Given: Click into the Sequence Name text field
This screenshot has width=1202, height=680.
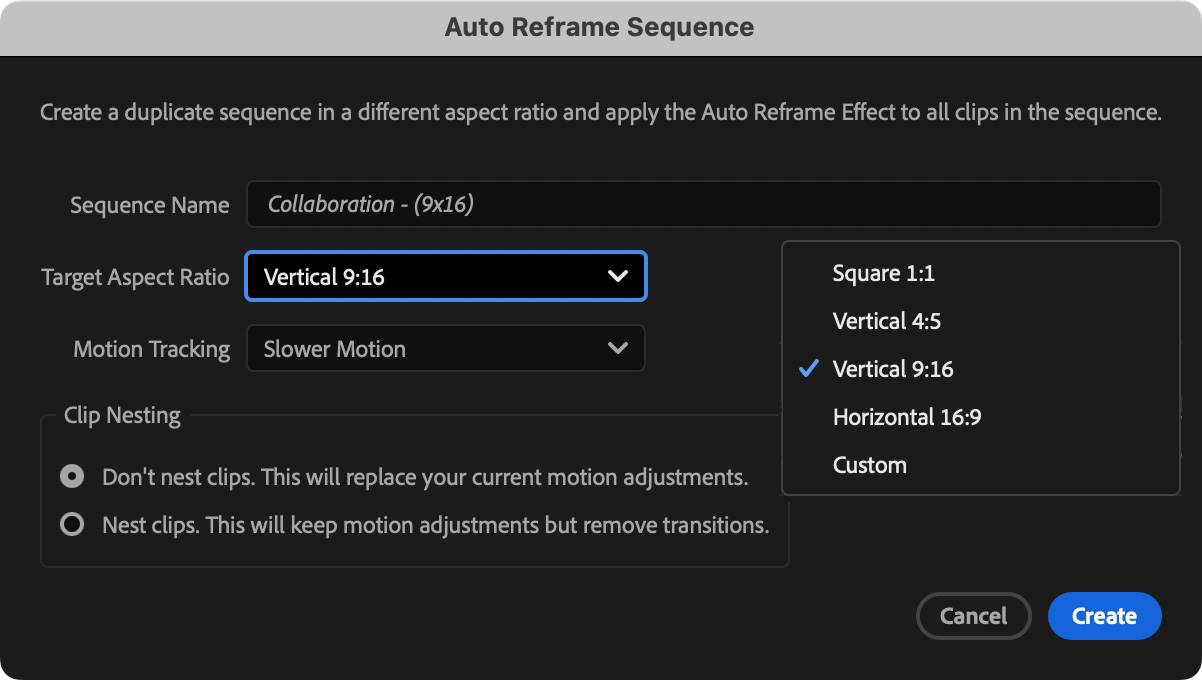Looking at the screenshot, I should pos(703,204).
